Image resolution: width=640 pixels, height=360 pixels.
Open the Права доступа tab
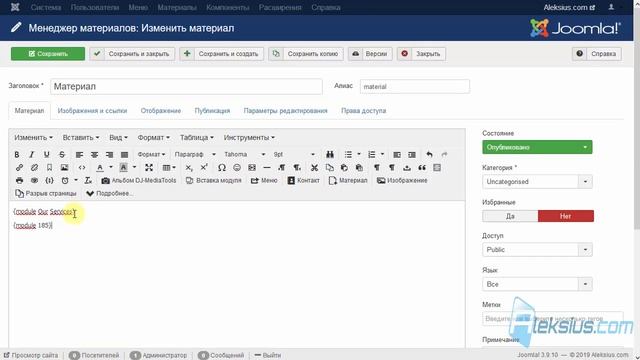point(364,111)
